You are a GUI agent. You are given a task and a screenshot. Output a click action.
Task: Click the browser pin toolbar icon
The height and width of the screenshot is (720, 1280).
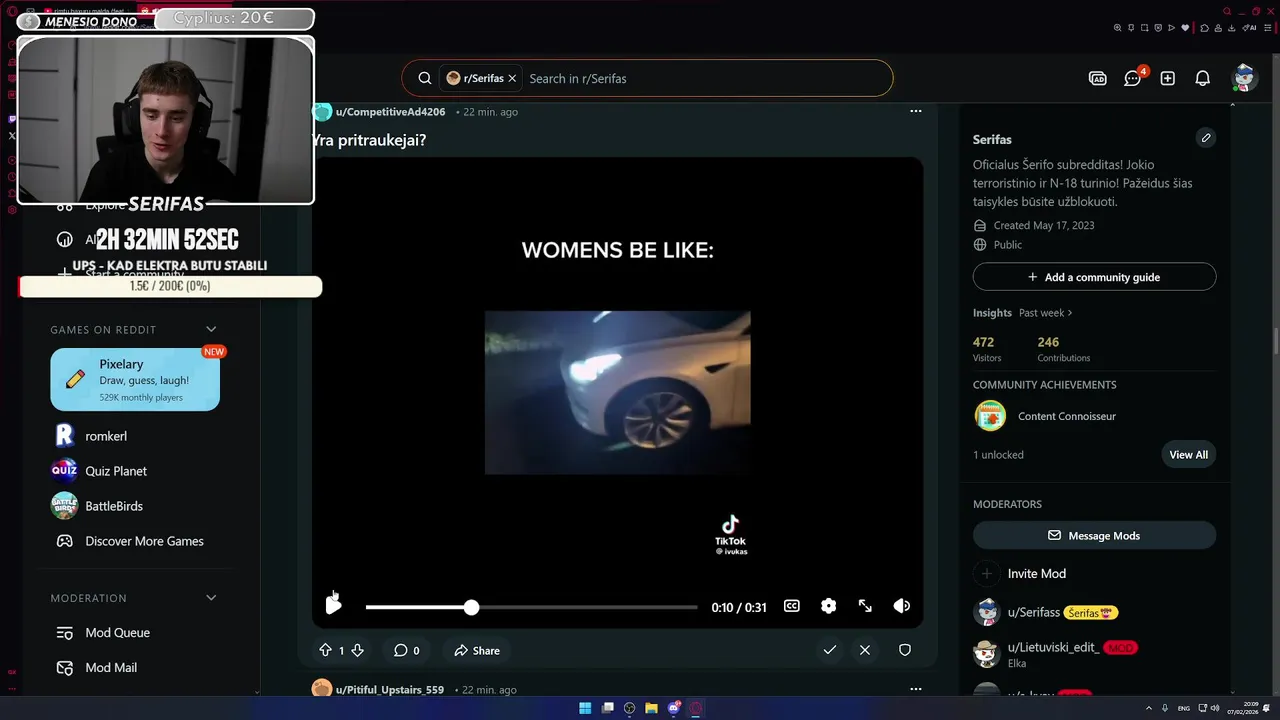[1131, 28]
